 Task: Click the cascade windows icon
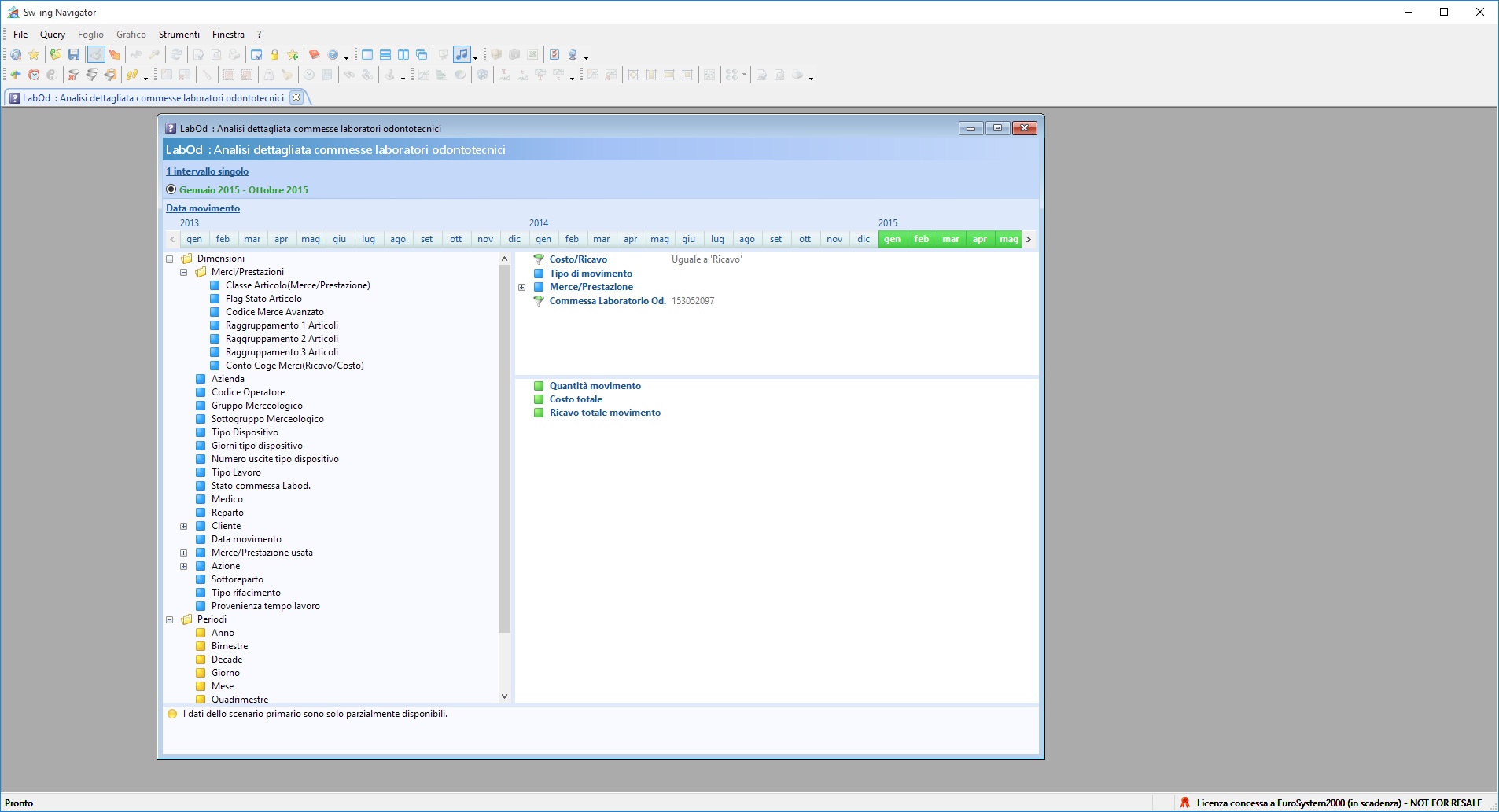tap(422, 54)
